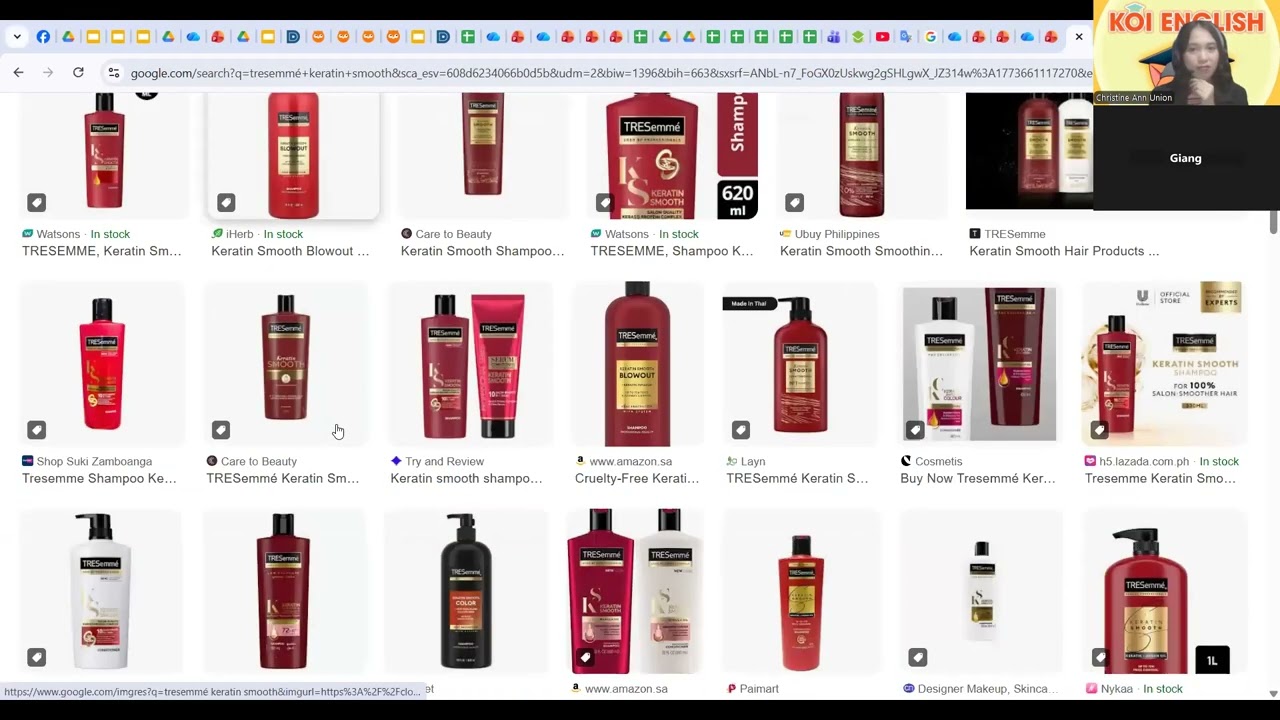Click the browser forward arrow
Viewport: 1280px width, 720px height.
pos(48,73)
